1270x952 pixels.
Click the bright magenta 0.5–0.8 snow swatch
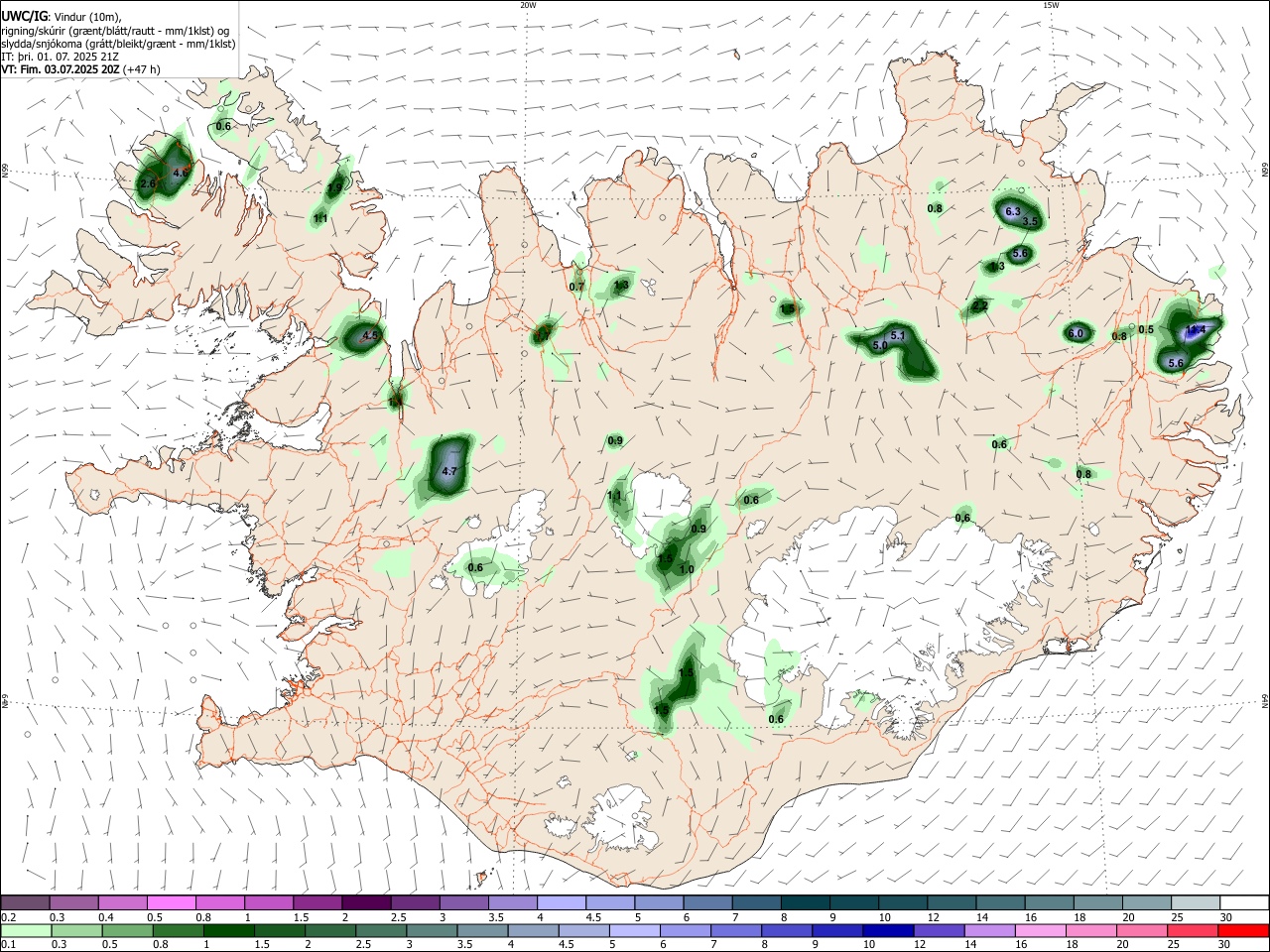pyautogui.click(x=171, y=902)
